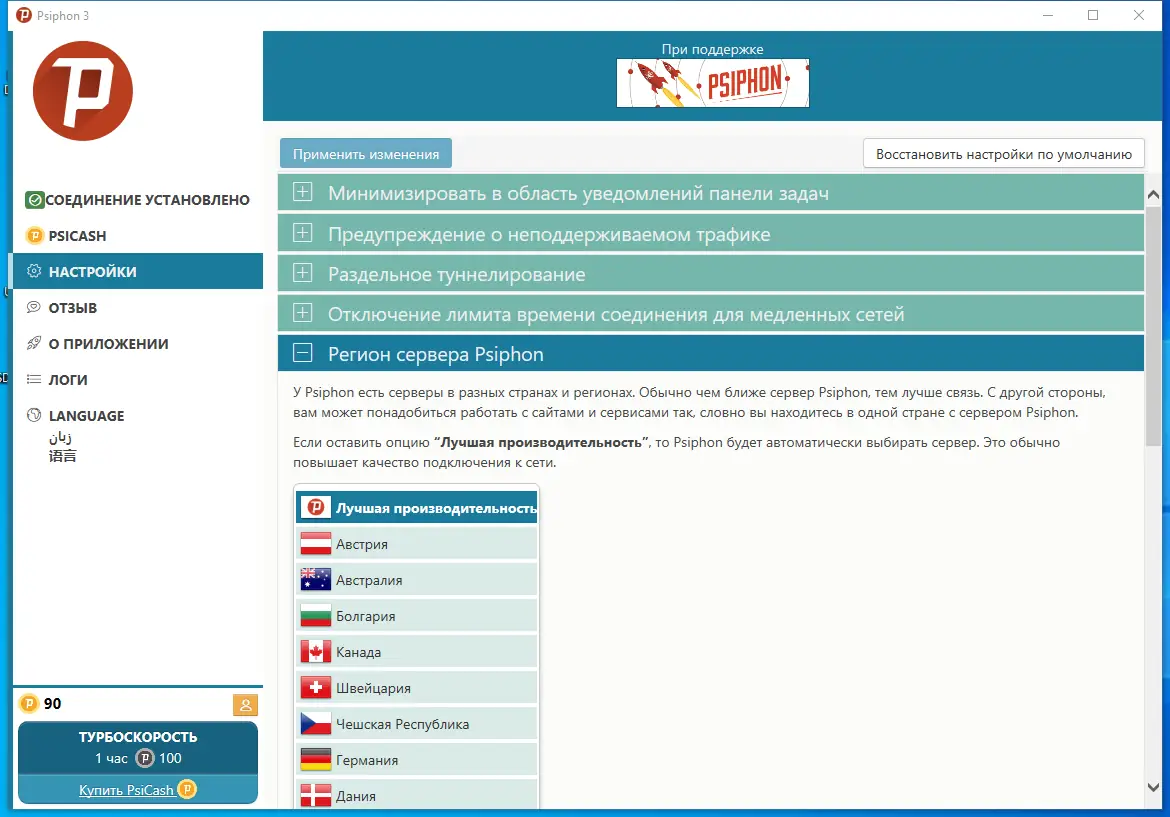Click the settings gear icon
The height and width of the screenshot is (817, 1170).
coord(34,271)
